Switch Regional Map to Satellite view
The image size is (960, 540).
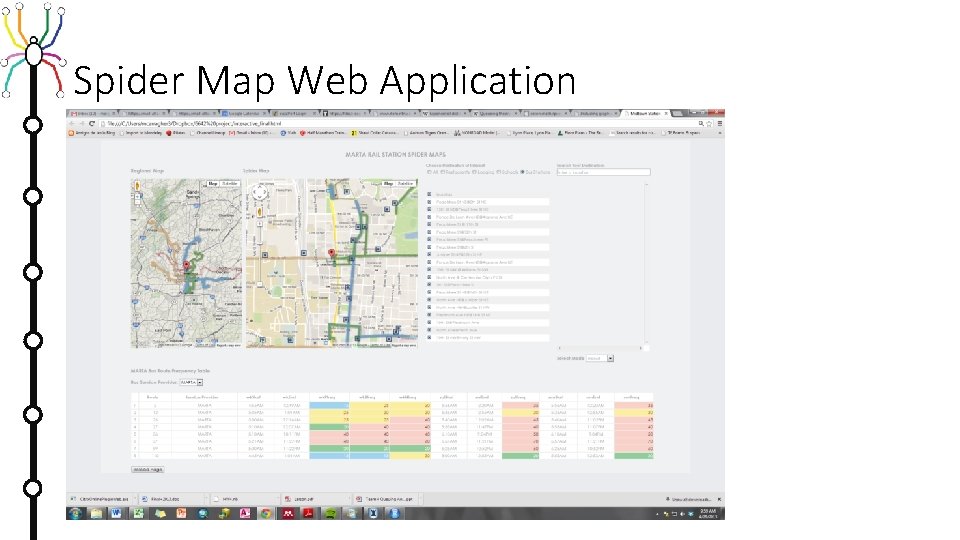(x=230, y=184)
